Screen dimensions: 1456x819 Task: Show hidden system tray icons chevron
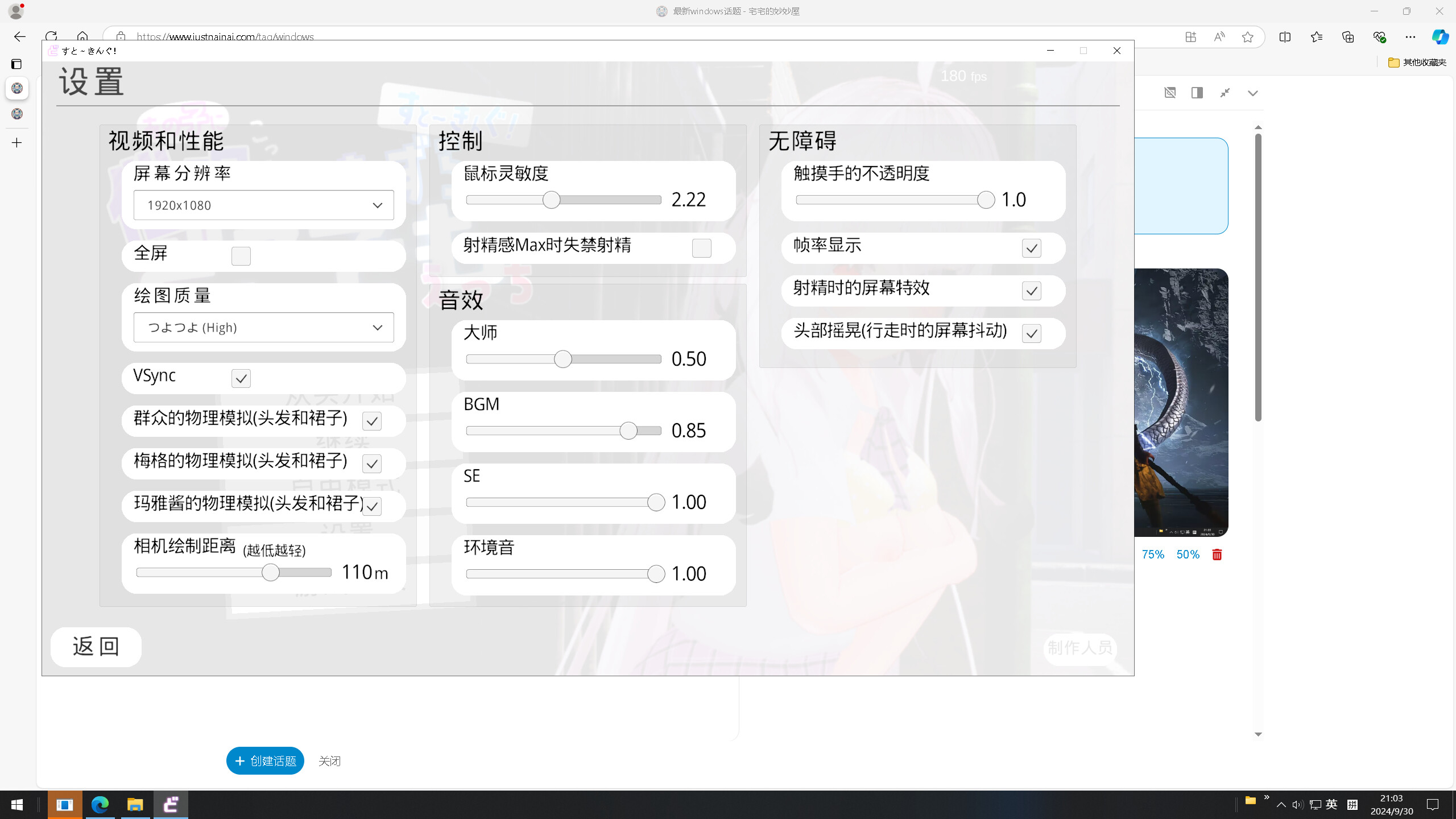coord(1281,805)
